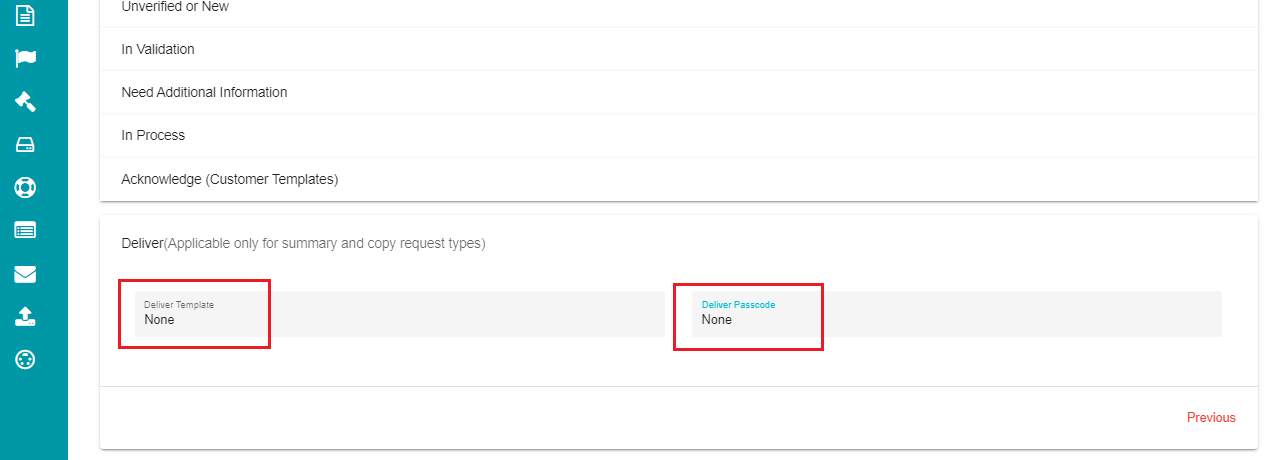
Task: Open the Deliver Template dropdown
Action: click(x=400, y=314)
